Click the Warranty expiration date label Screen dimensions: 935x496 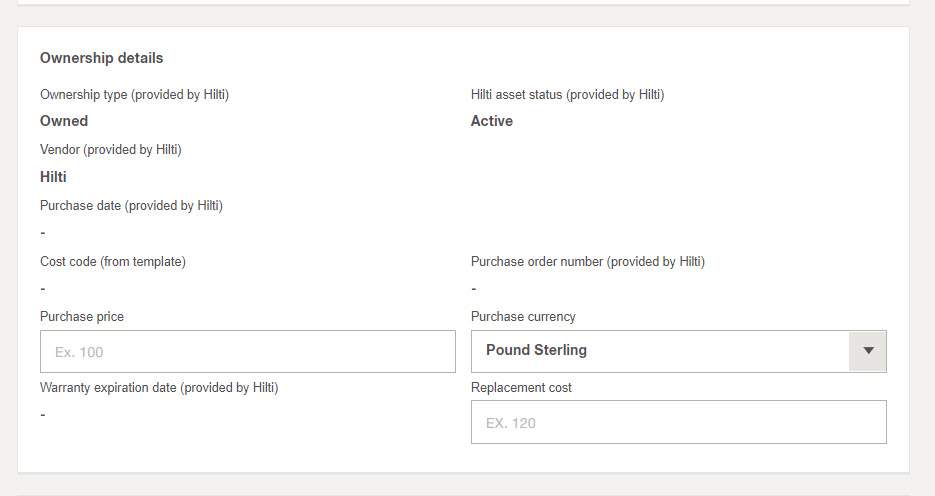point(159,387)
